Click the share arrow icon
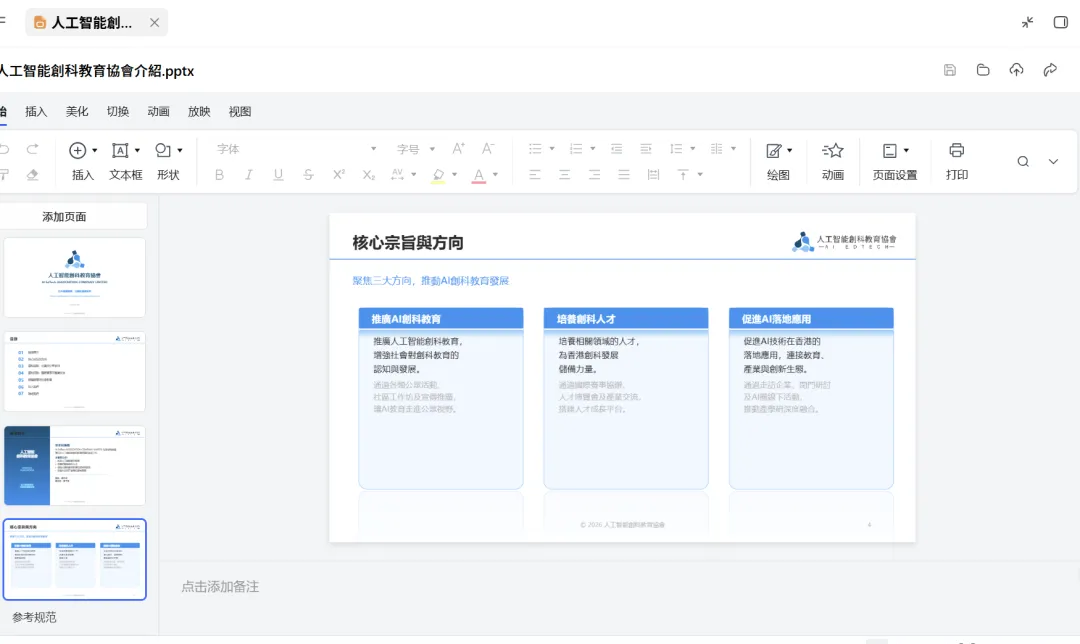The image size is (1080, 644). 1050,70
